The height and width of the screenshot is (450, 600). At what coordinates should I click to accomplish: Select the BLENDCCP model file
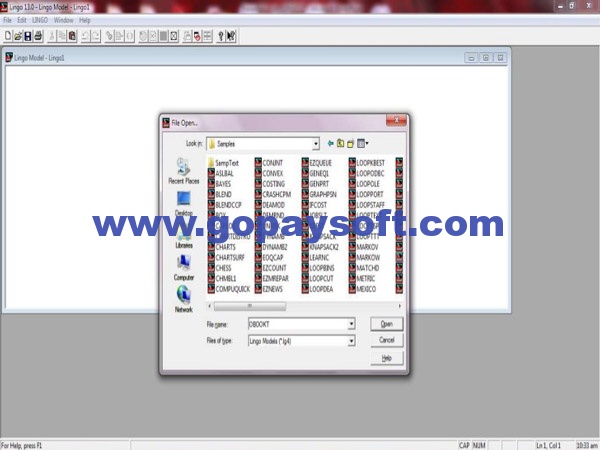coord(225,205)
